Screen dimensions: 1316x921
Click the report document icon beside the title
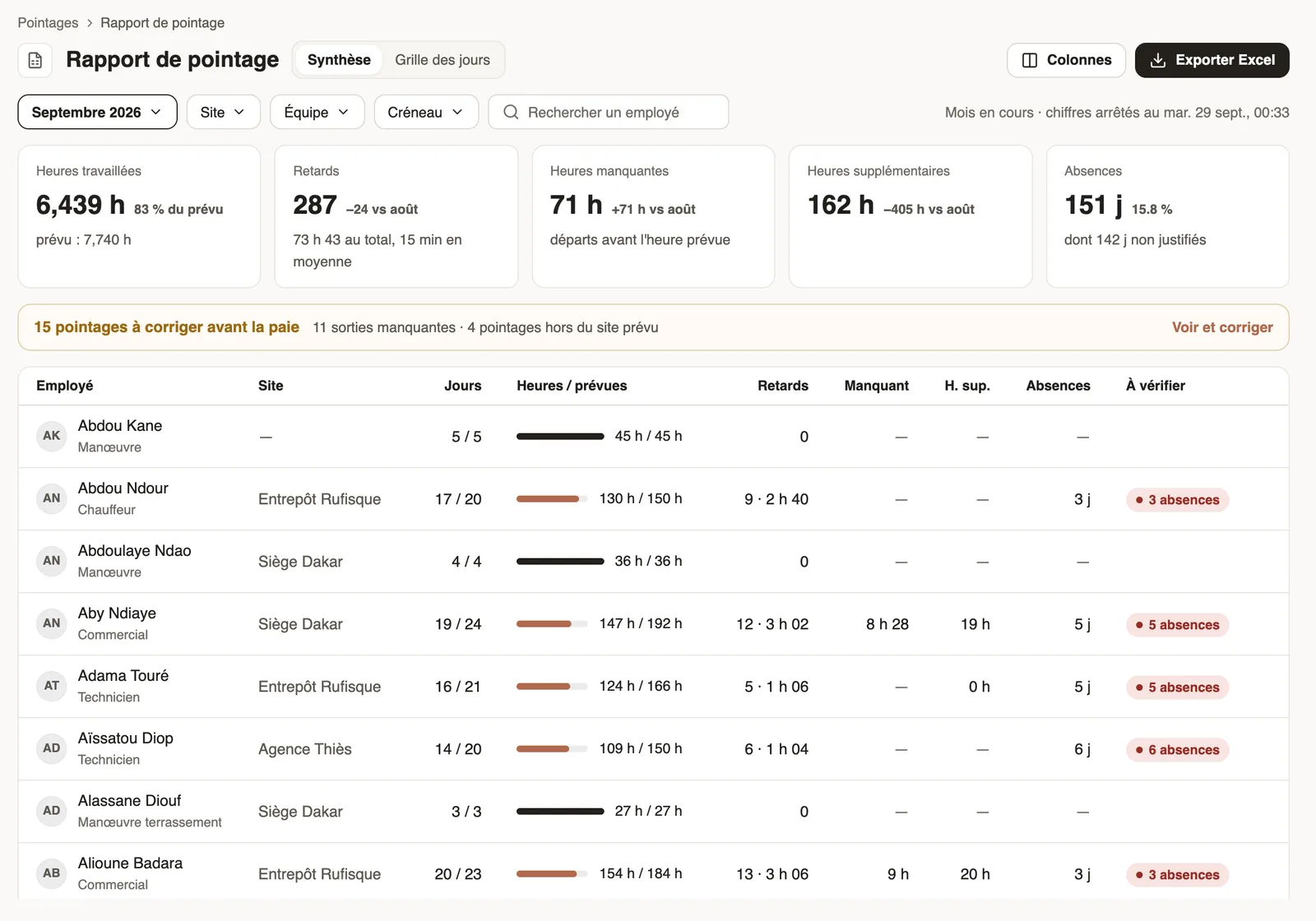click(x=35, y=60)
